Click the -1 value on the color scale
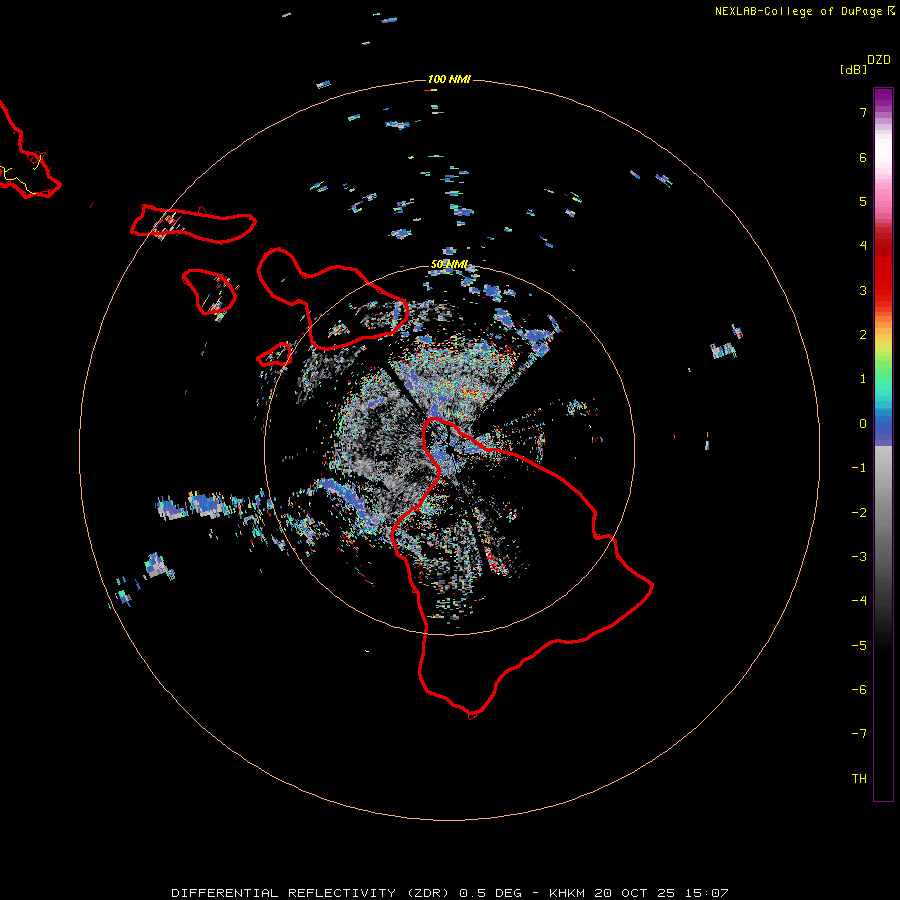900x900 pixels. [x=859, y=468]
